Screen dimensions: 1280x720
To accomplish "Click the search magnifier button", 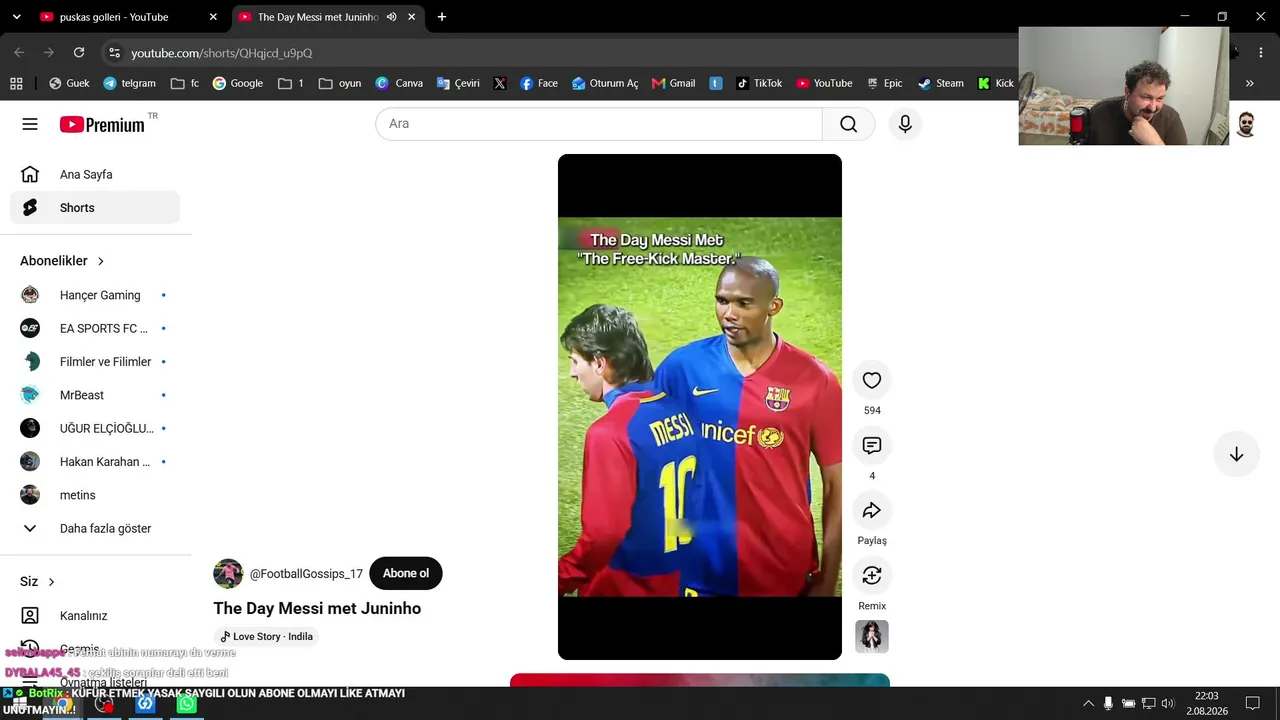I will [848, 124].
